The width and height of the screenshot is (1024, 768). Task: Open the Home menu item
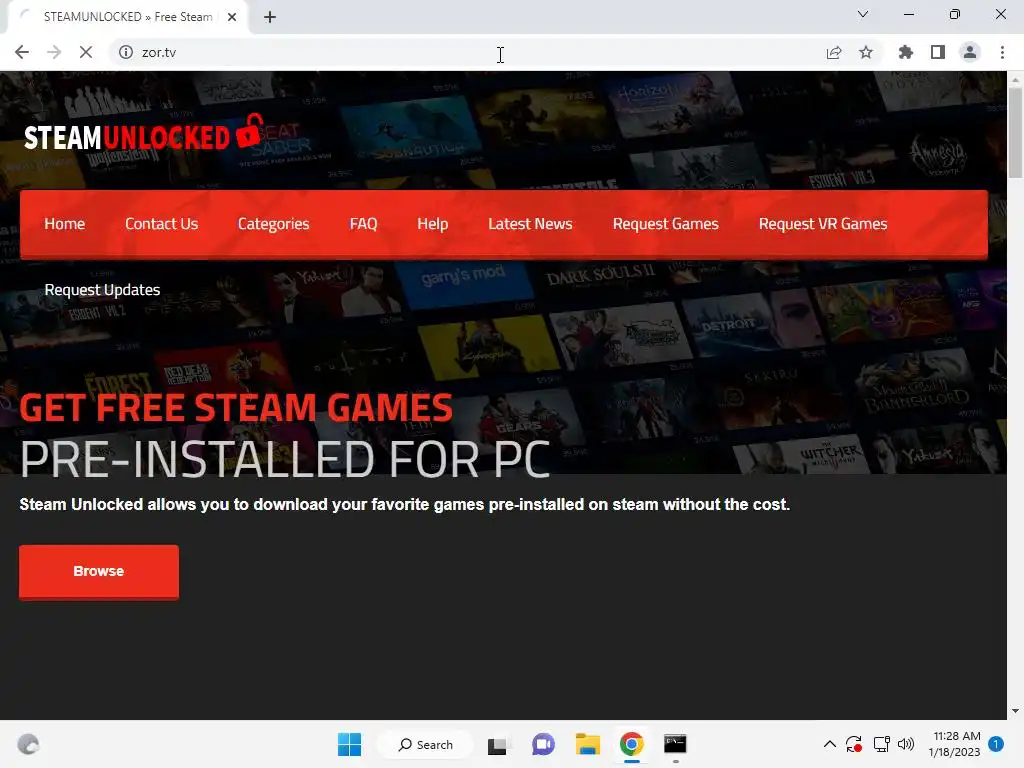coord(65,224)
